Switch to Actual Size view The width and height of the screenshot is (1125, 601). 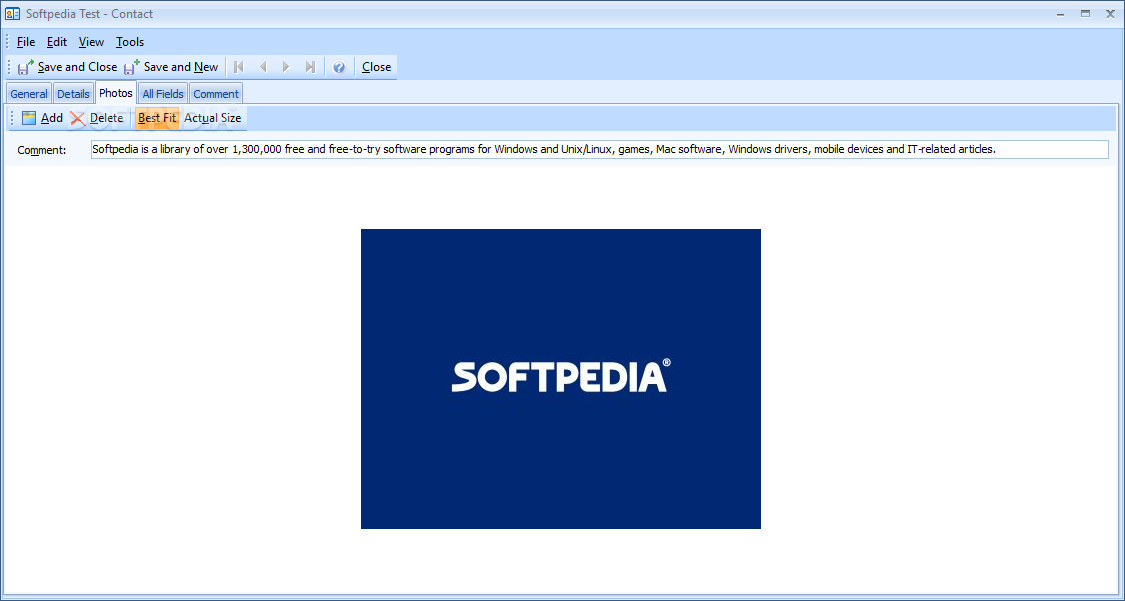pyautogui.click(x=212, y=118)
